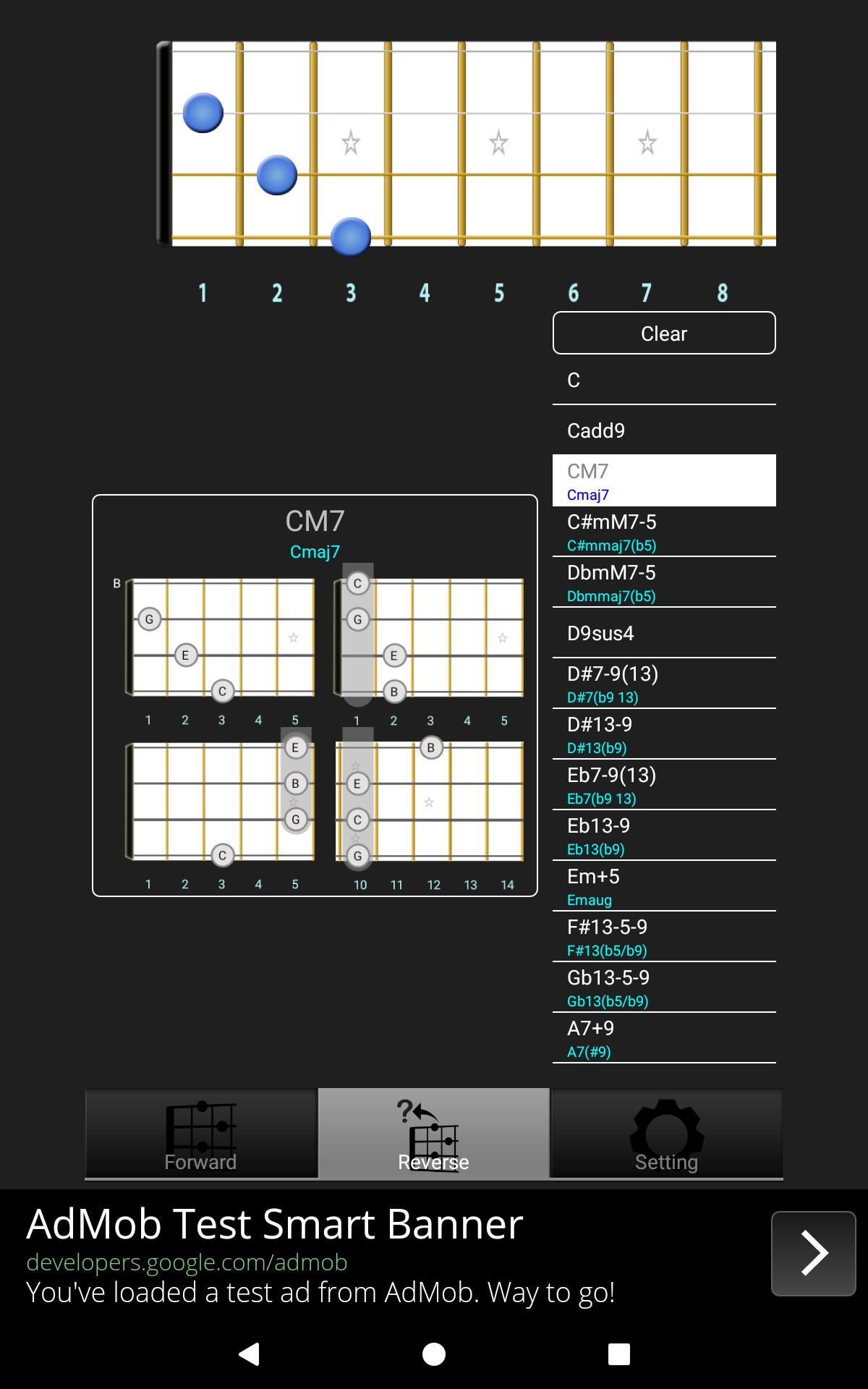This screenshot has width=868, height=1389.
Task: Select the C chord result
Action: coord(664,380)
